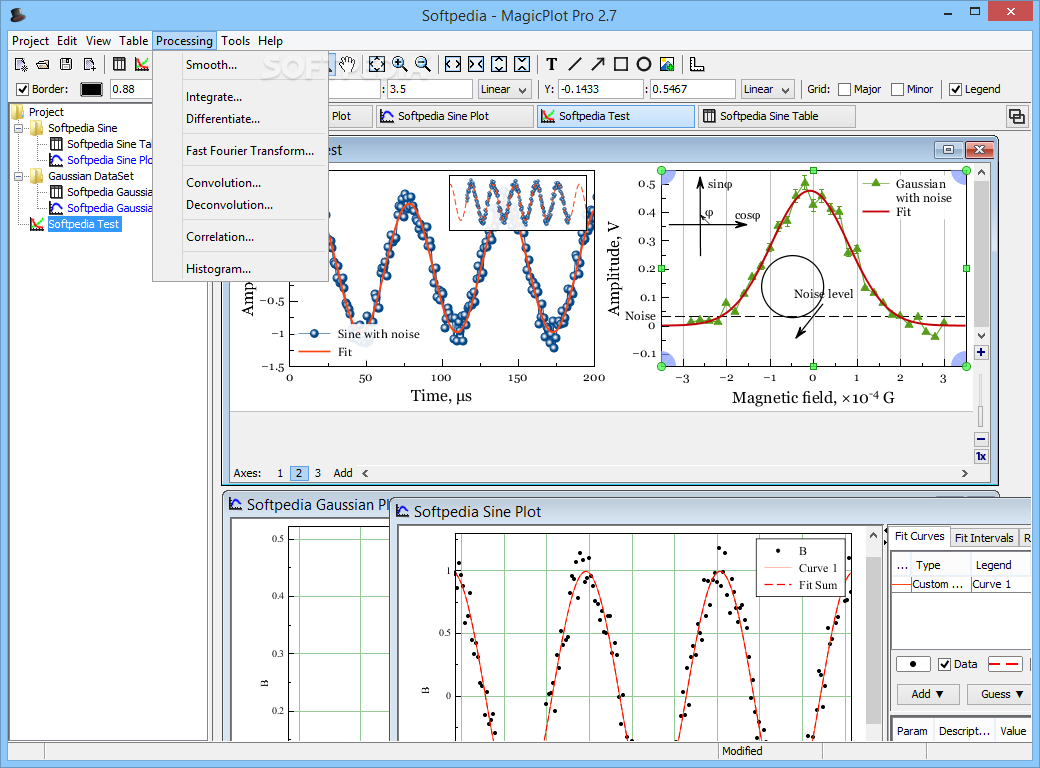Screen dimensions: 1040x768
Task: Collapse the Gaussian DataSet folder
Action: point(19,176)
